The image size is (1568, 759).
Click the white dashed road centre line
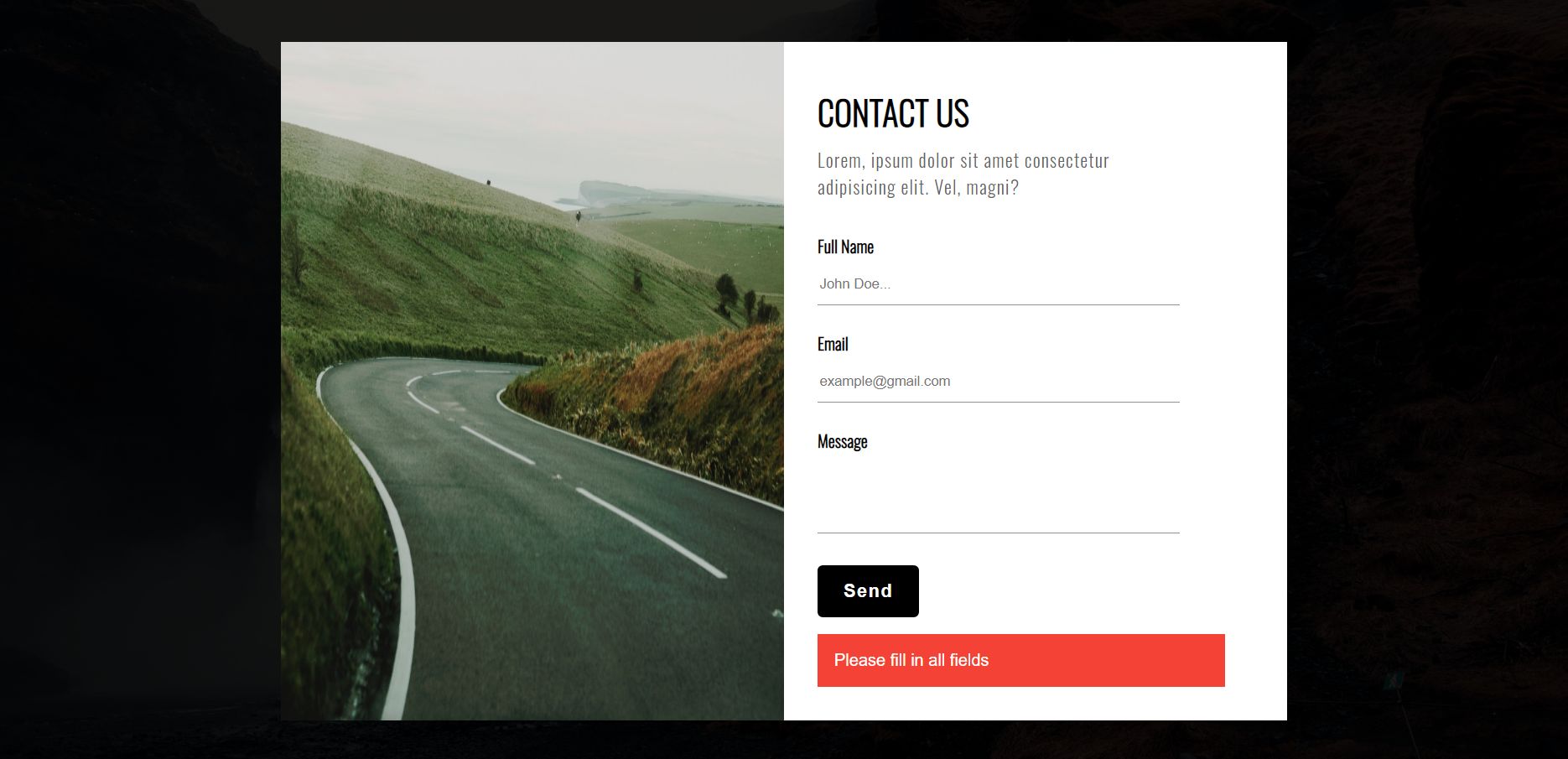pyautogui.click(x=650, y=533)
